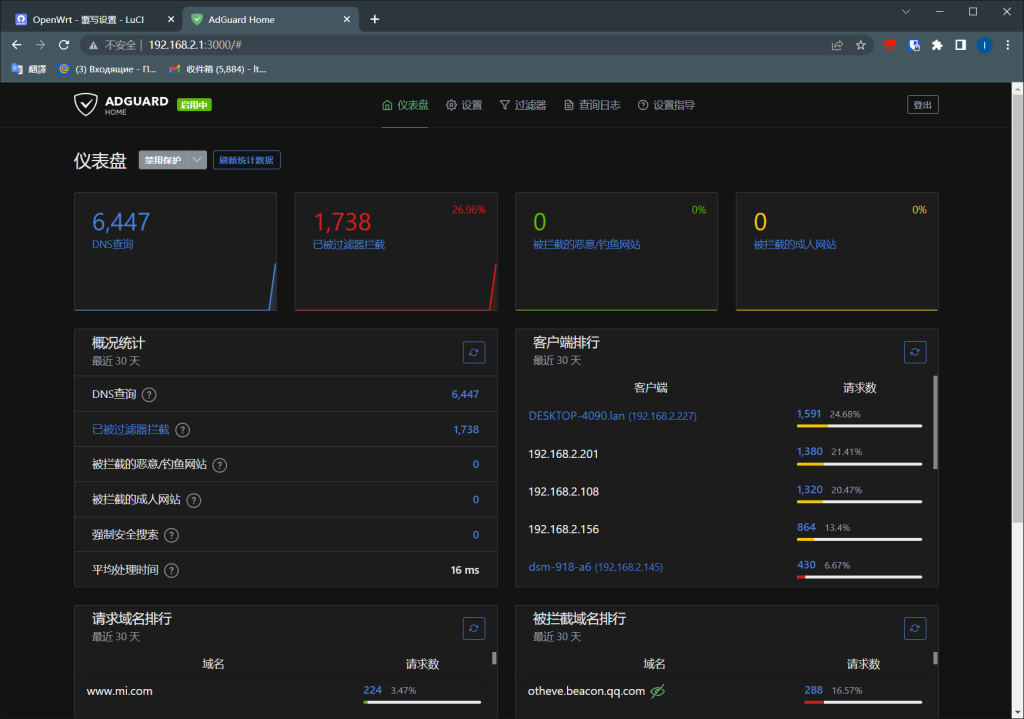Open the 设置 menu in the navigation bar
The height and width of the screenshot is (719, 1024).
click(x=463, y=104)
